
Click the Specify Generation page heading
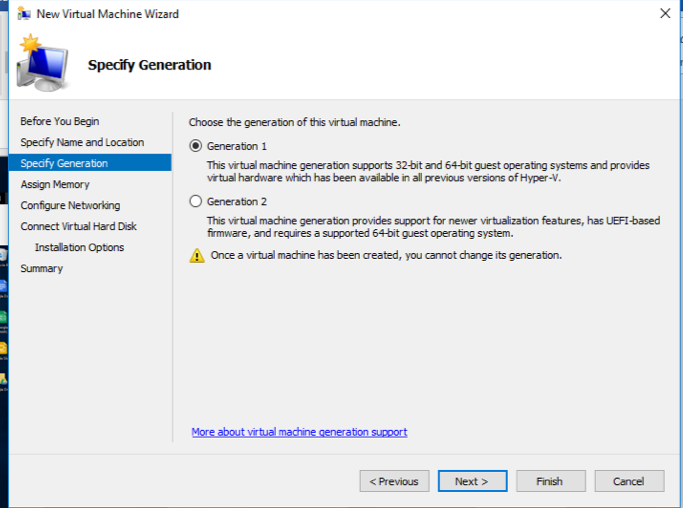click(x=149, y=65)
